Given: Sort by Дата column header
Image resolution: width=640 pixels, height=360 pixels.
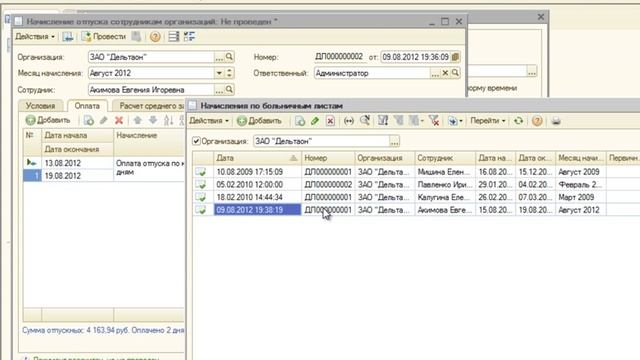Looking at the screenshot, I should tap(257, 158).
